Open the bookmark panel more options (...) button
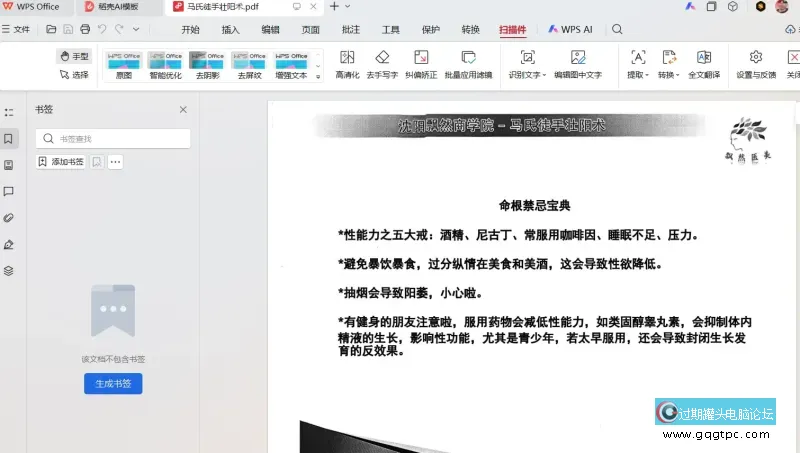This screenshot has height=453, width=800. [x=115, y=162]
